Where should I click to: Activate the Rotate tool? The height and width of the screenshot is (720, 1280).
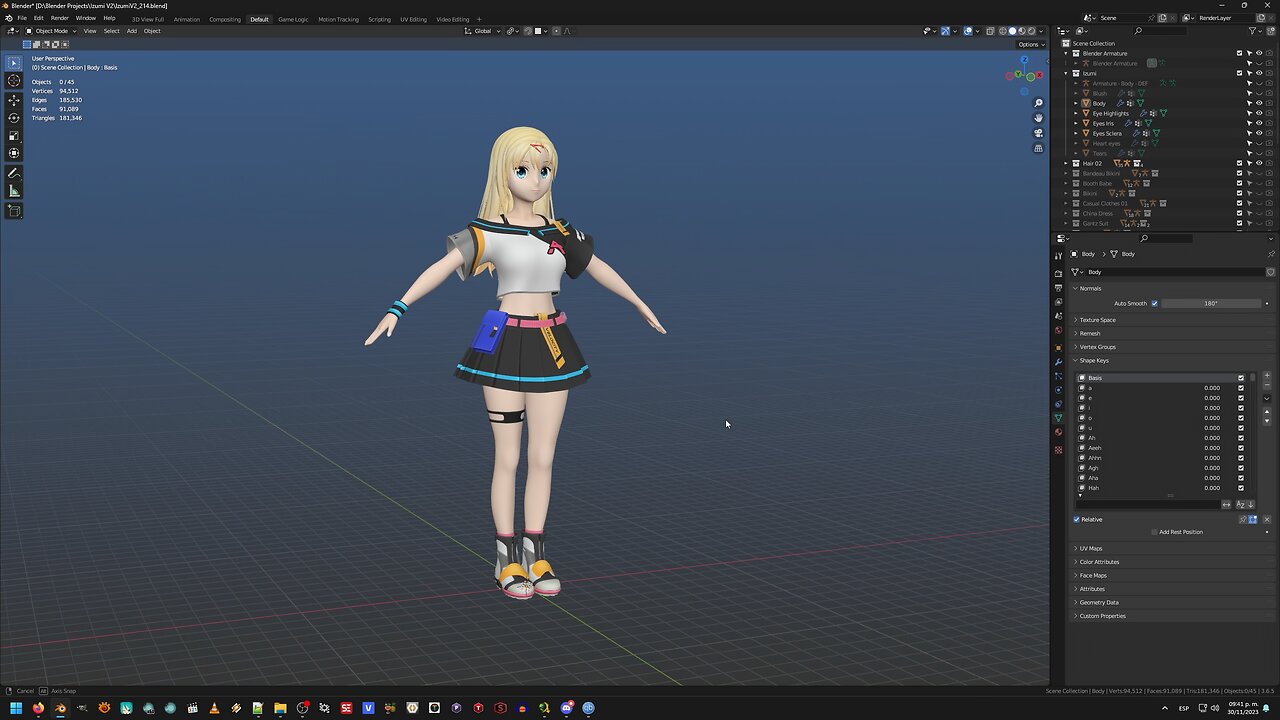(x=14, y=118)
